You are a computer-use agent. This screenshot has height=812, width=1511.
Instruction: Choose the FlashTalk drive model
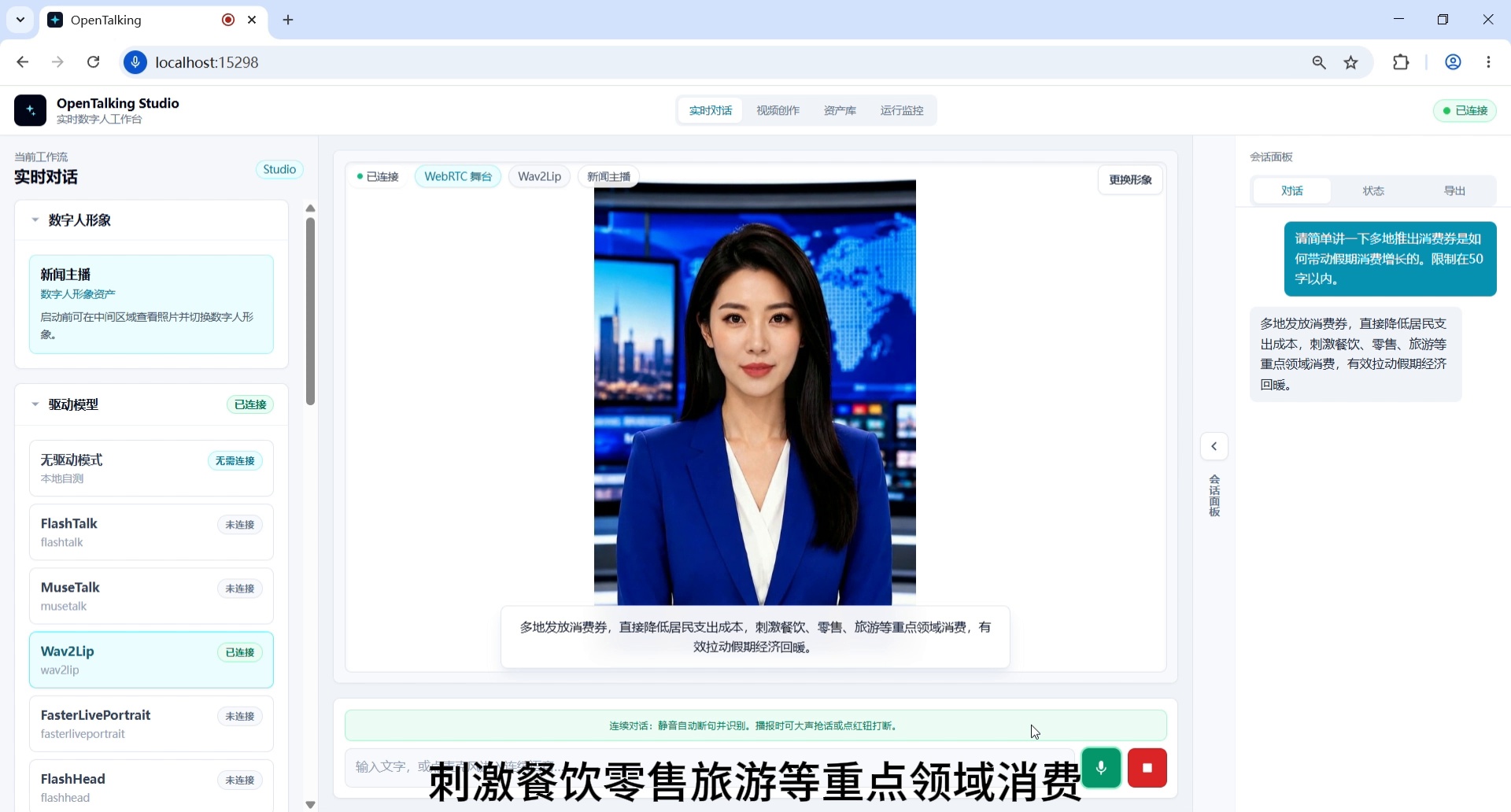[151, 532]
